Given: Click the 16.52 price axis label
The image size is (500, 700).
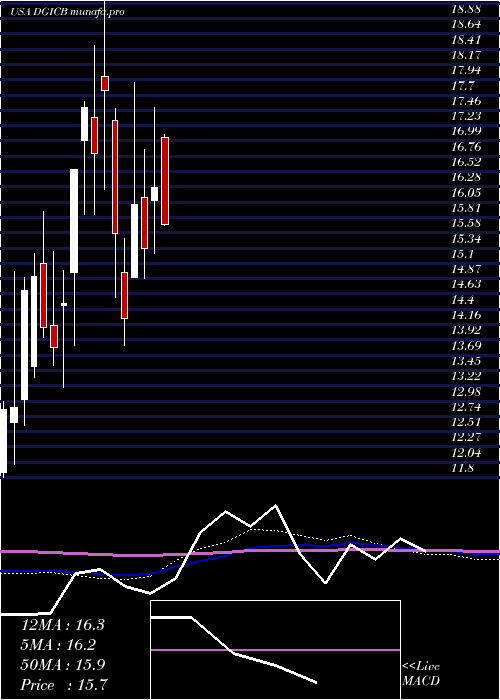Looking at the screenshot, I should [x=466, y=162].
